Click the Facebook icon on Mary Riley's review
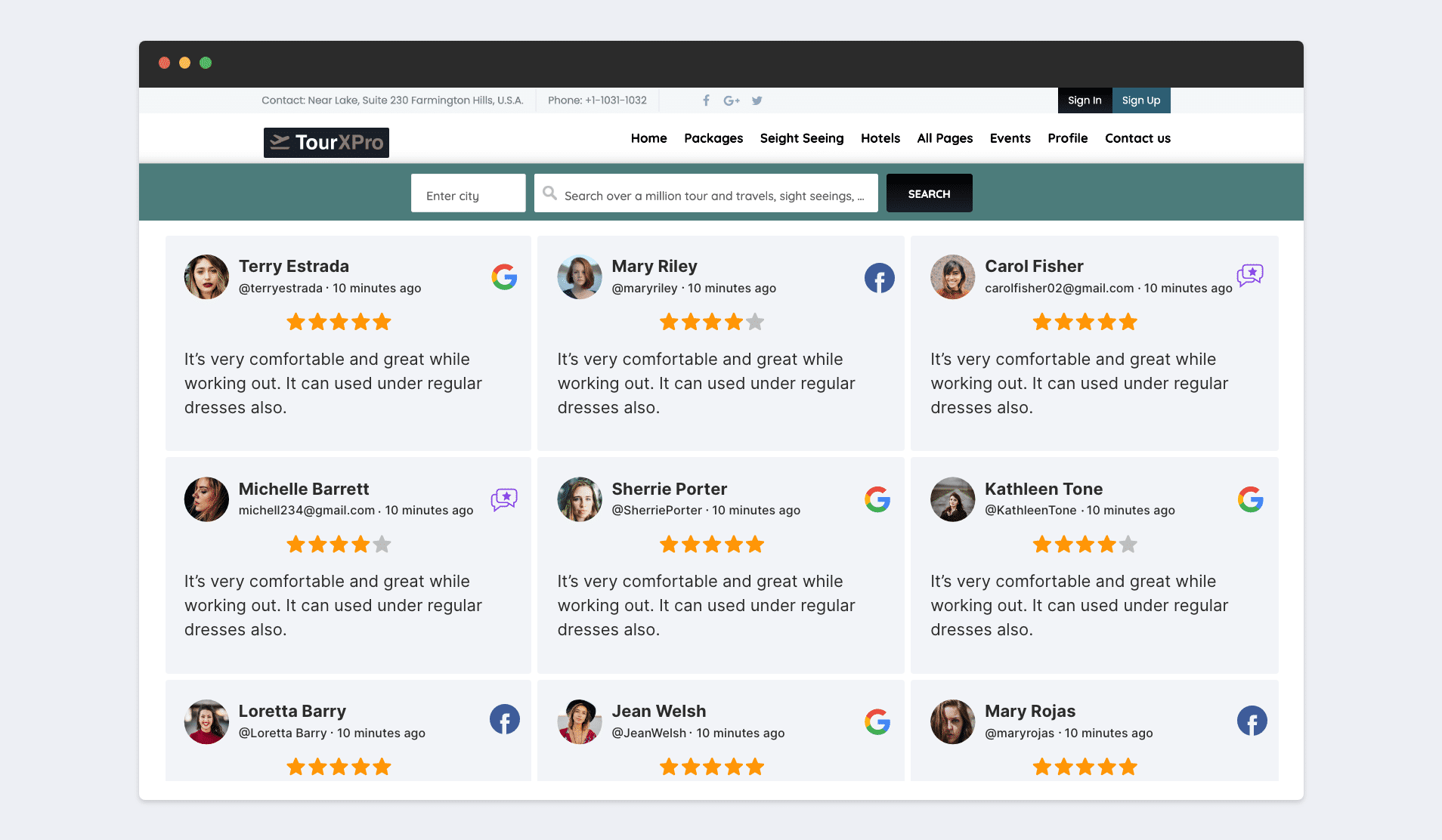This screenshot has width=1442, height=840. (x=878, y=277)
